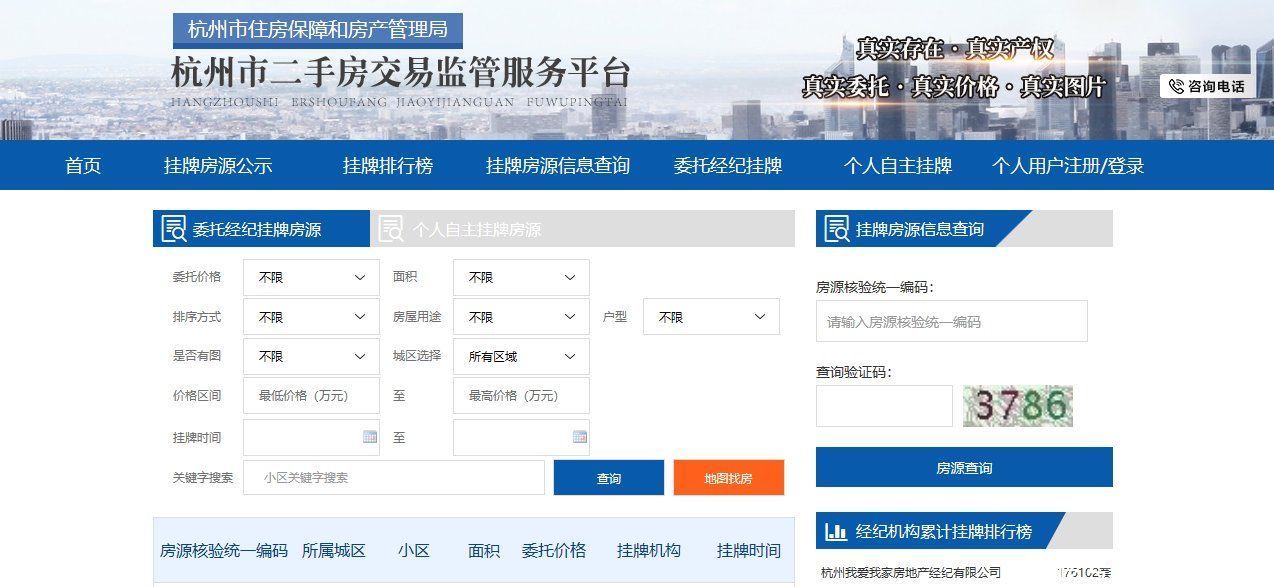This screenshot has width=1274, height=587.
Task: Click the captcha image showing 3786 to refresh
Action: [x=1018, y=406]
